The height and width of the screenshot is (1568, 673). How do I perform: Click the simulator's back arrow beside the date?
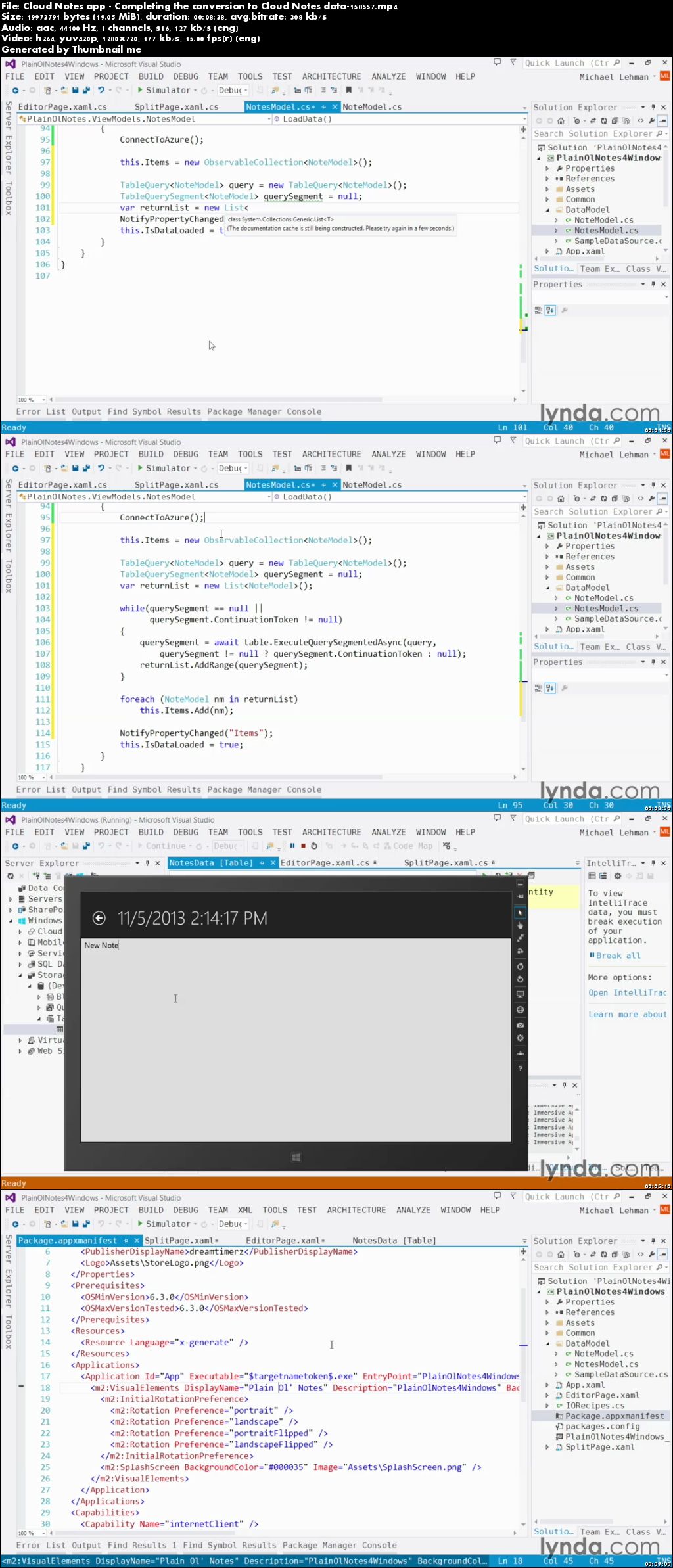(99, 918)
